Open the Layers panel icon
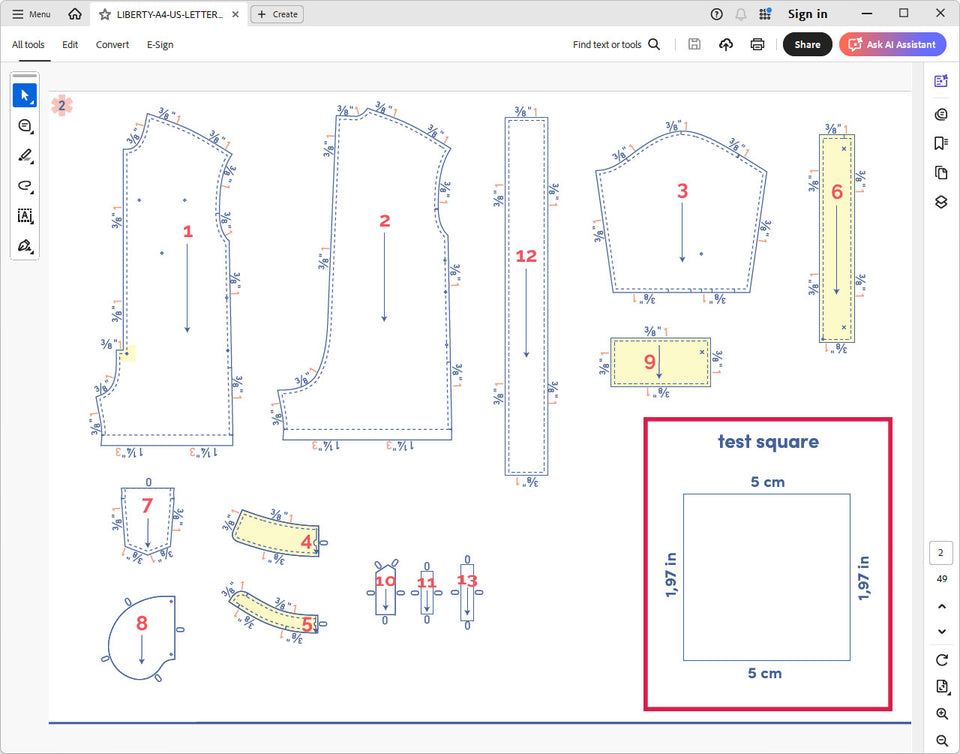This screenshot has height=754, width=960. point(941,202)
